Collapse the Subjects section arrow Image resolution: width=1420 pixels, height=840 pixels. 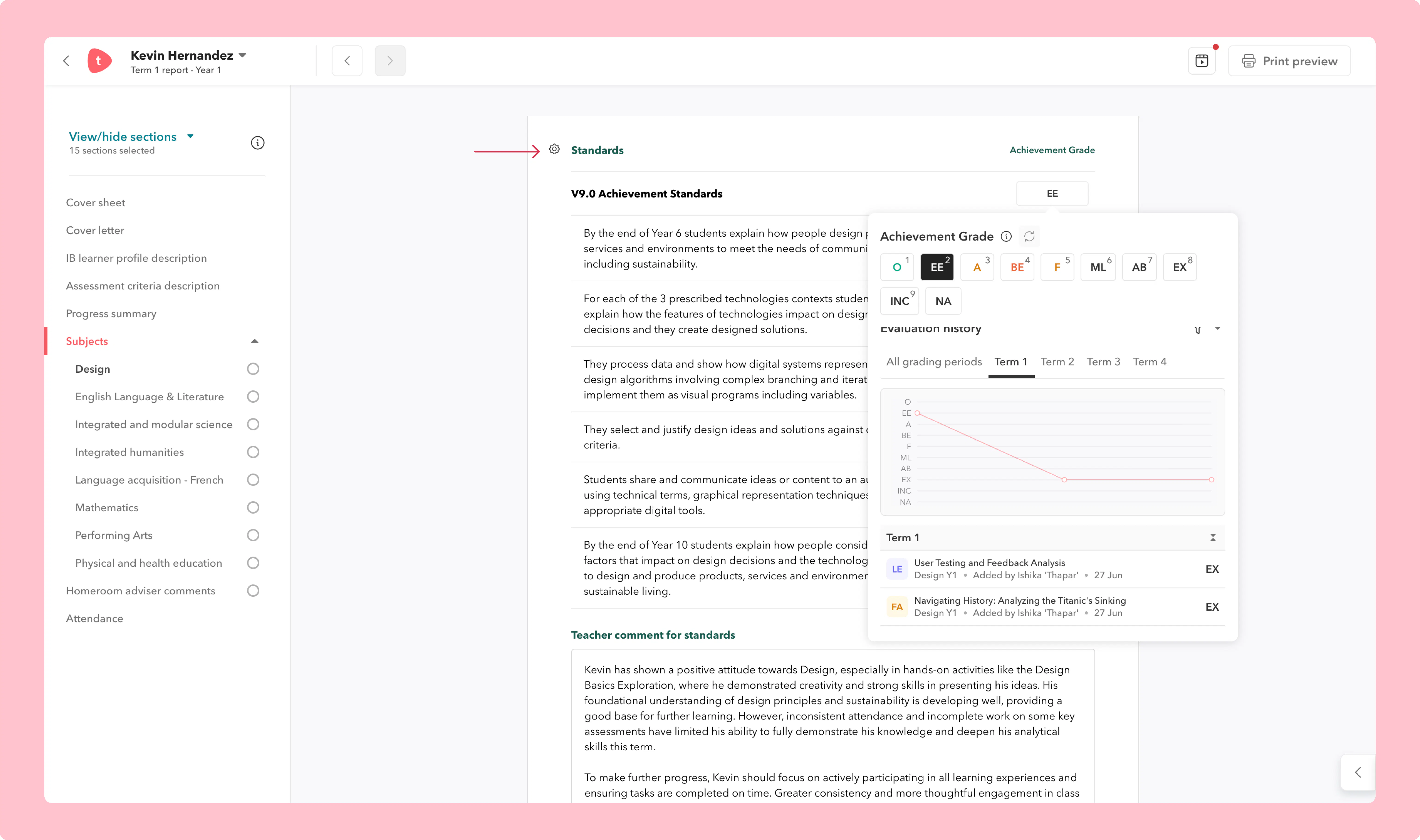tap(255, 341)
